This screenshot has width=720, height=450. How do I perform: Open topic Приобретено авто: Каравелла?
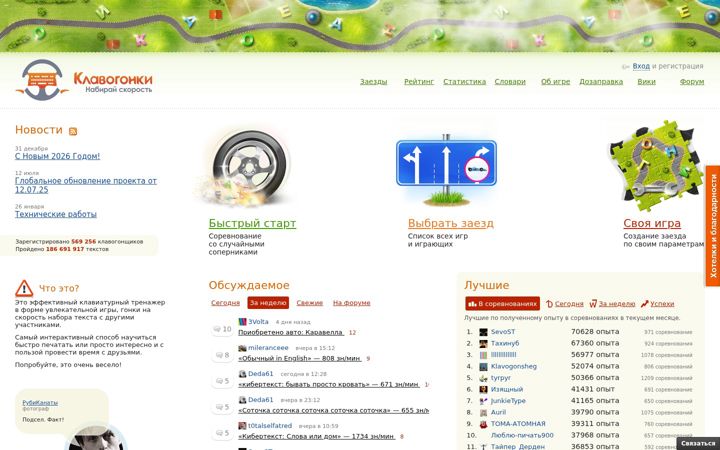coord(291,332)
